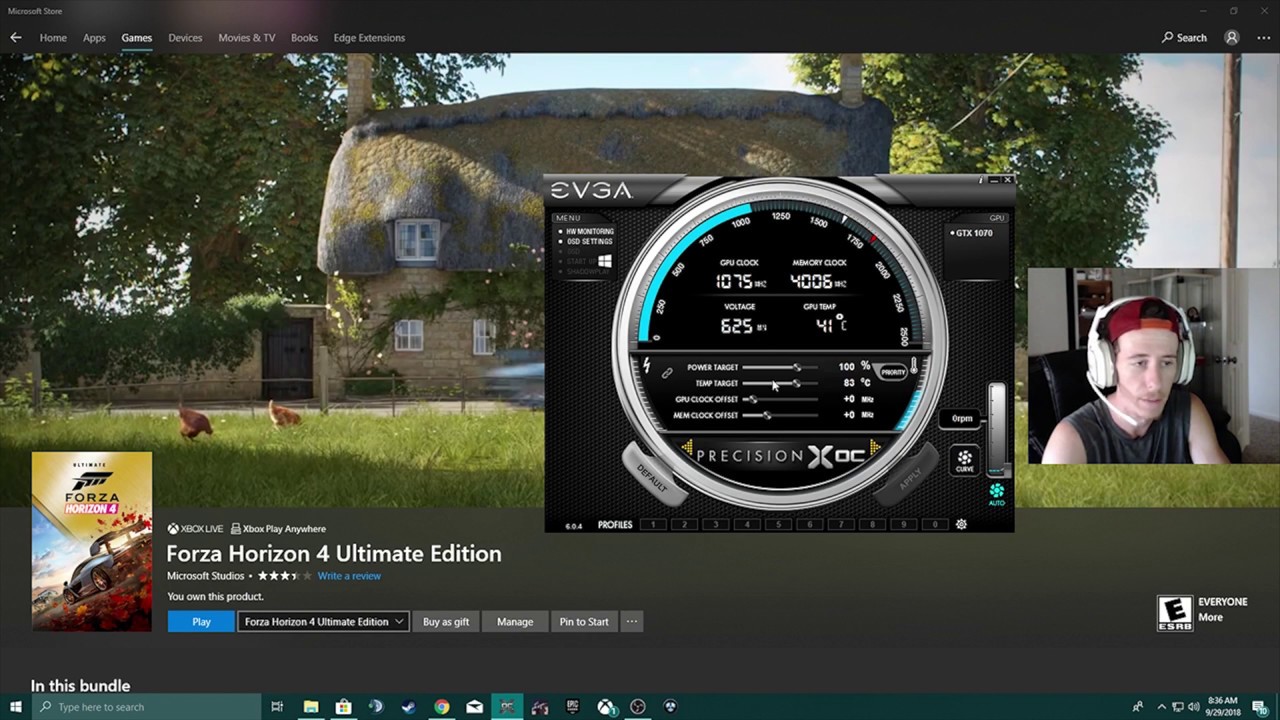The image size is (1280, 720).
Task: Click the taskbar search box
Action: tap(145, 707)
